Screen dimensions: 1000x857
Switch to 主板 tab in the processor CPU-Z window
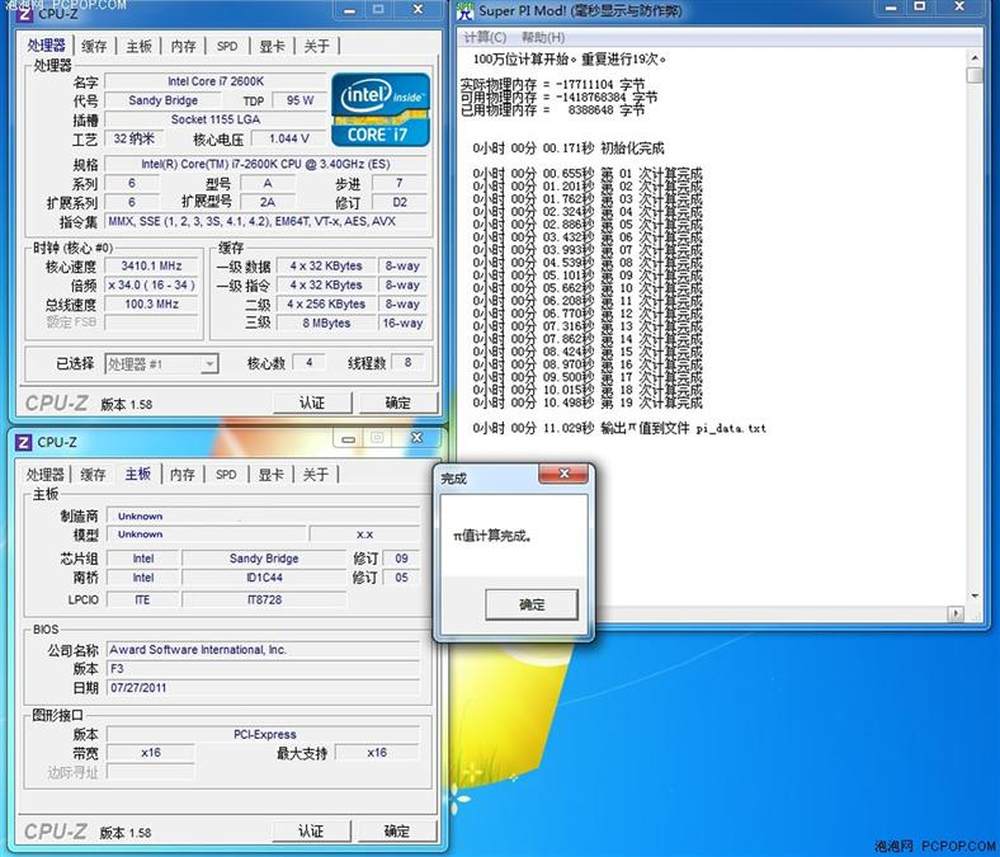coord(139,46)
